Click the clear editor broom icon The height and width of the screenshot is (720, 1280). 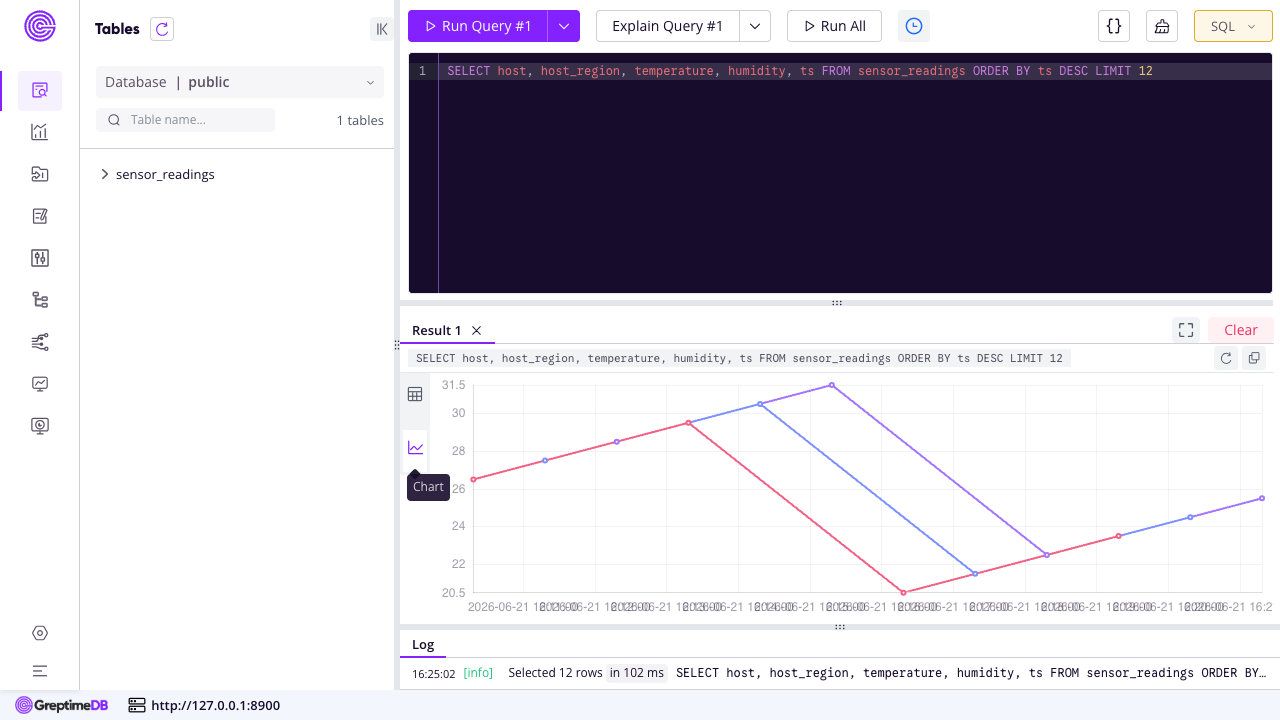(1162, 26)
